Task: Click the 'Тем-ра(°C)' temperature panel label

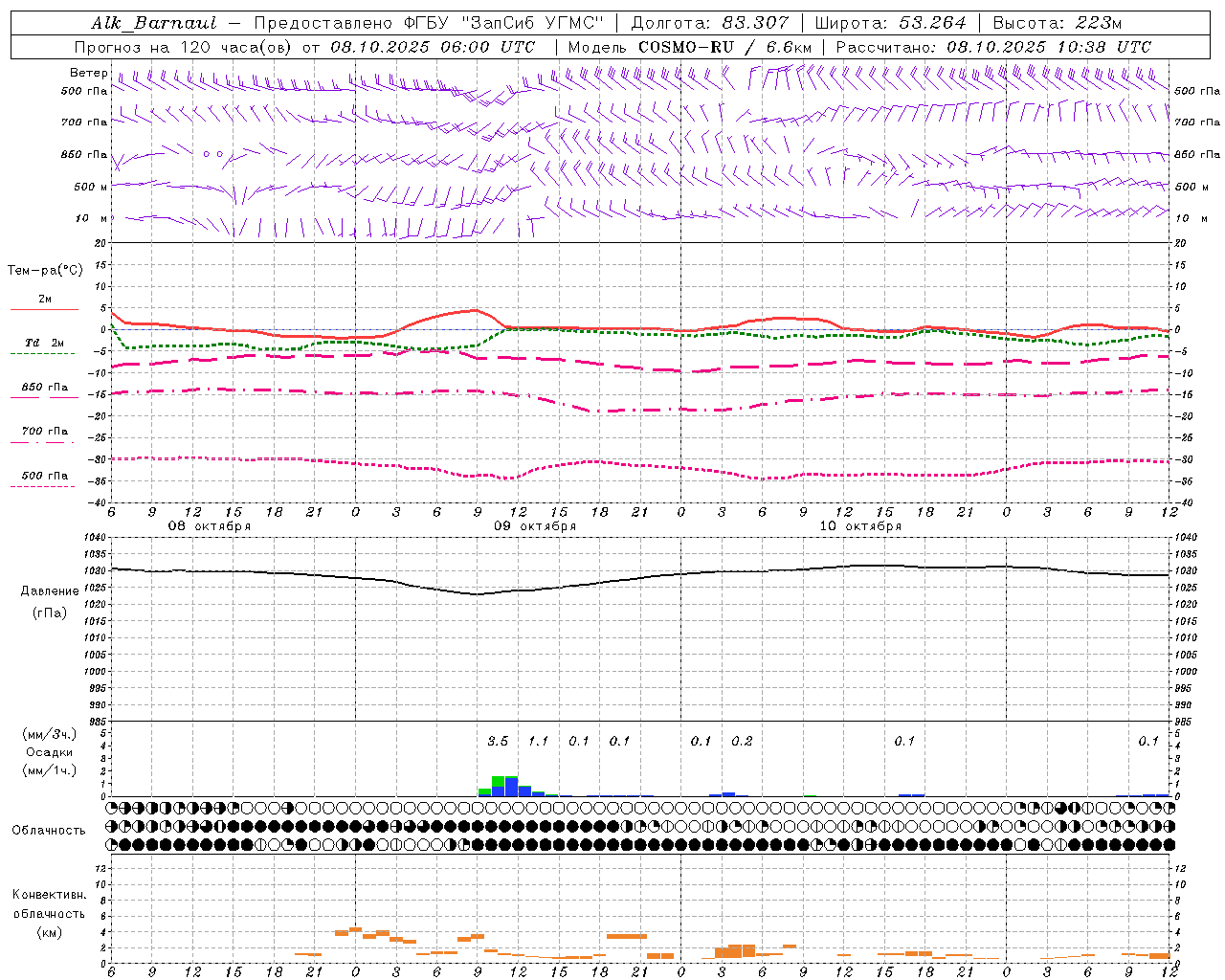Action: (45, 271)
